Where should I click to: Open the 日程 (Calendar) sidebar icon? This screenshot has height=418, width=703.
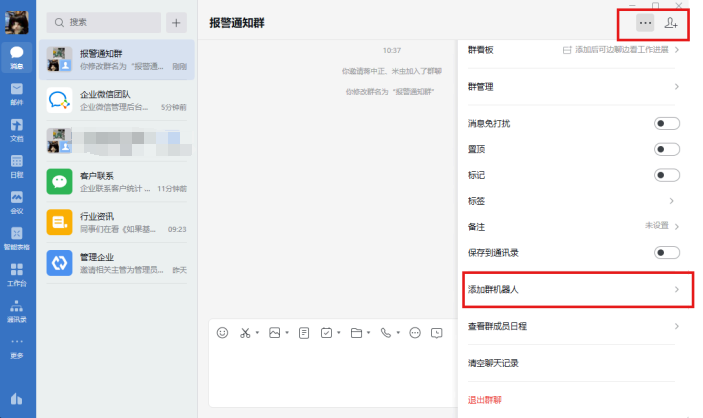click(x=17, y=166)
